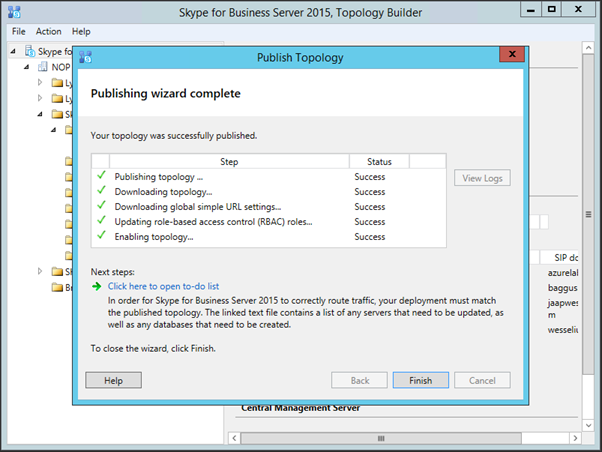Click the horizontal scrollbar at the bottom
The width and height of the screenshot is (602, 452).
(400, 439)
